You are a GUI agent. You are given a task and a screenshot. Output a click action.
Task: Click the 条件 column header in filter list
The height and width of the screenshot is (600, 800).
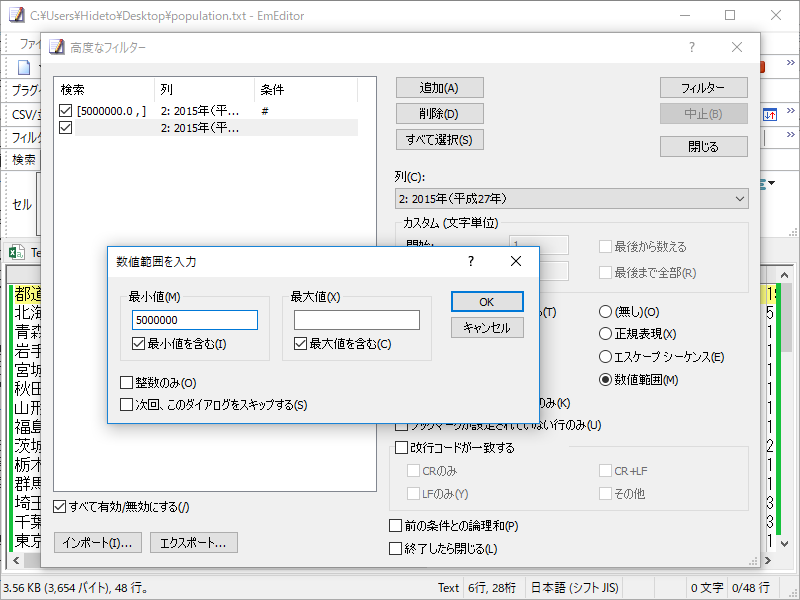click(x=306, y=90)
